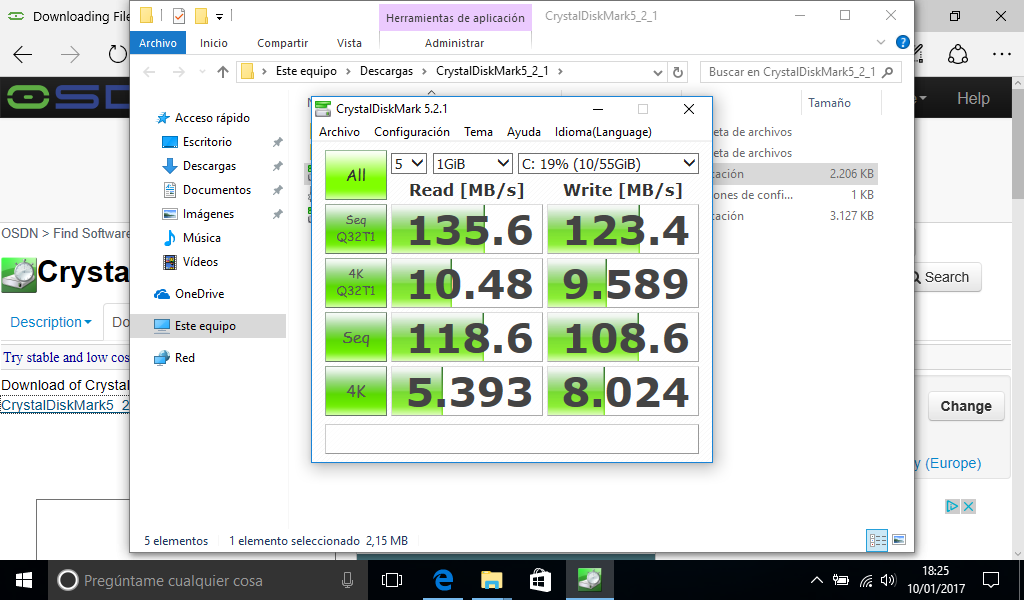Screen dimensions: 1024x600
Task: Select Red in navigation pane
Action: [x=184, y=358]
